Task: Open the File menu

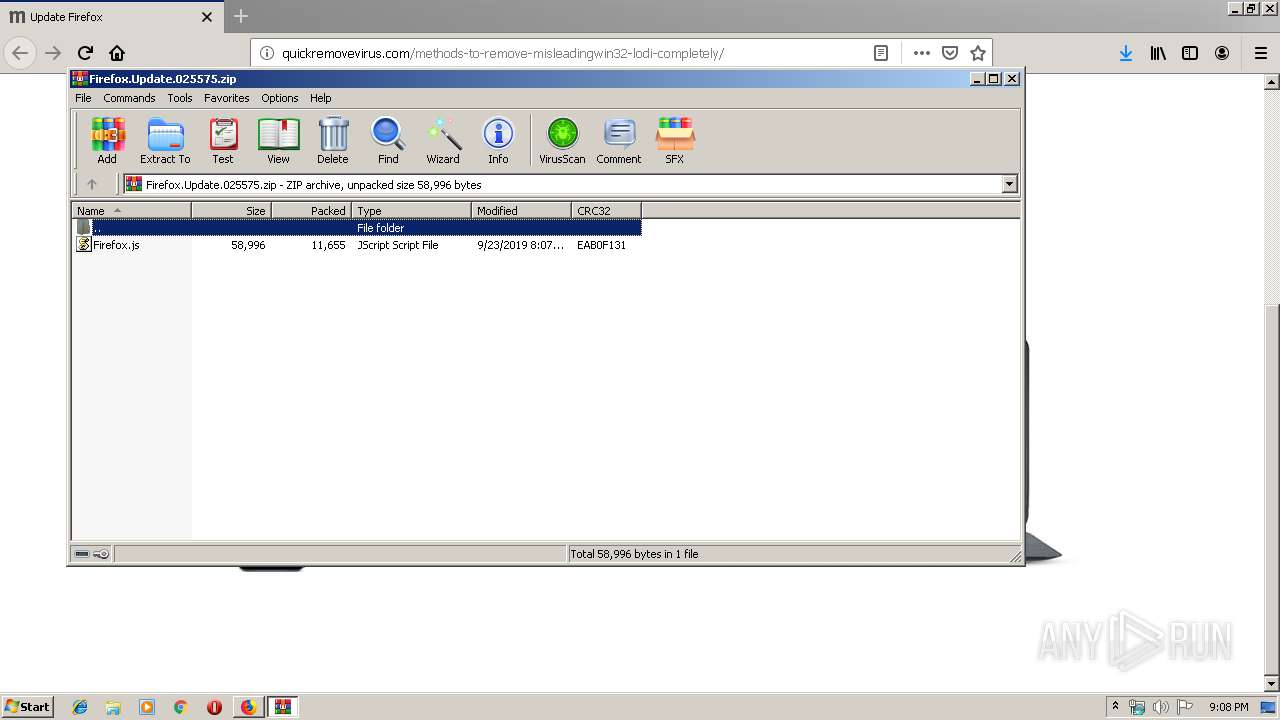Action: pyautogui.click(x=83, y=98)
